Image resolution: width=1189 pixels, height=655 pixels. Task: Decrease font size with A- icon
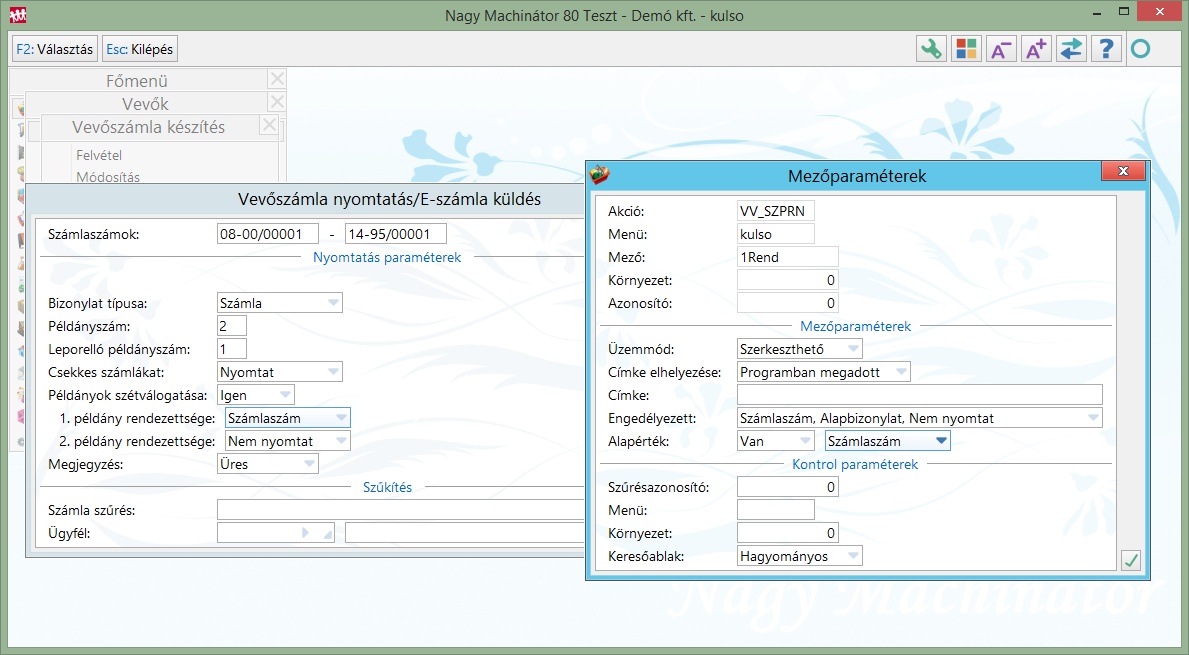click(x=1000, y=49)
